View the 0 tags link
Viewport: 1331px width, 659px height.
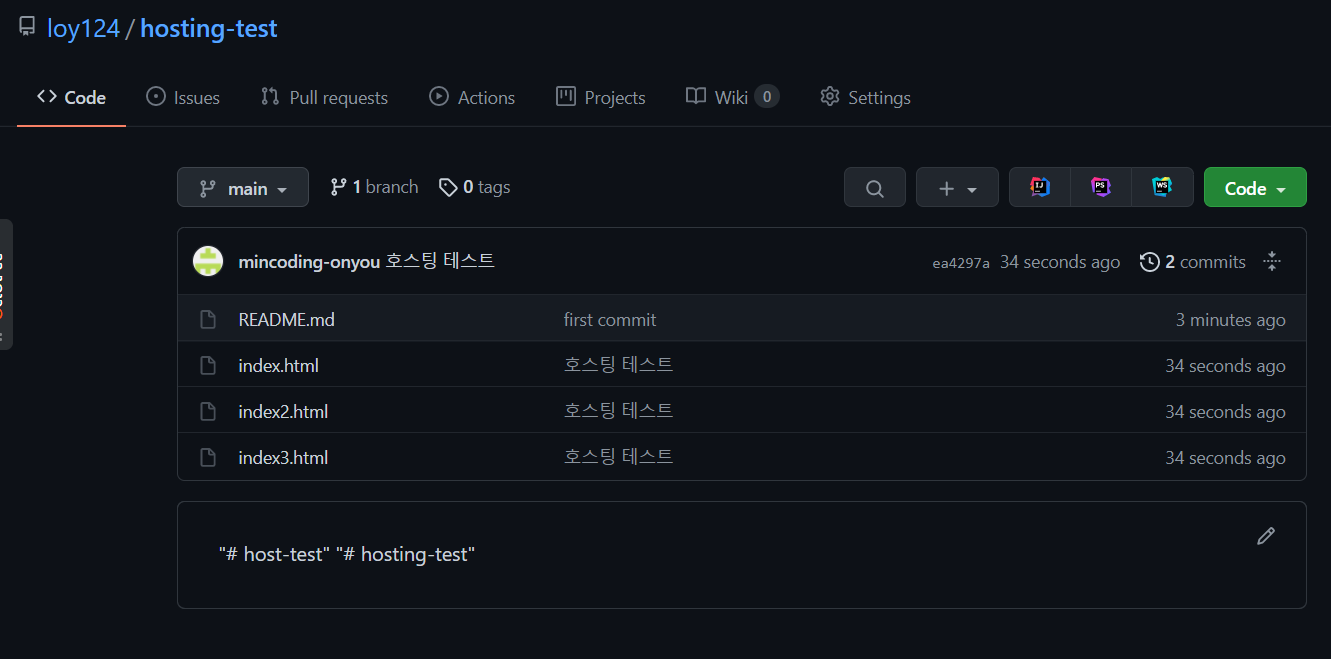pos(474,187)
